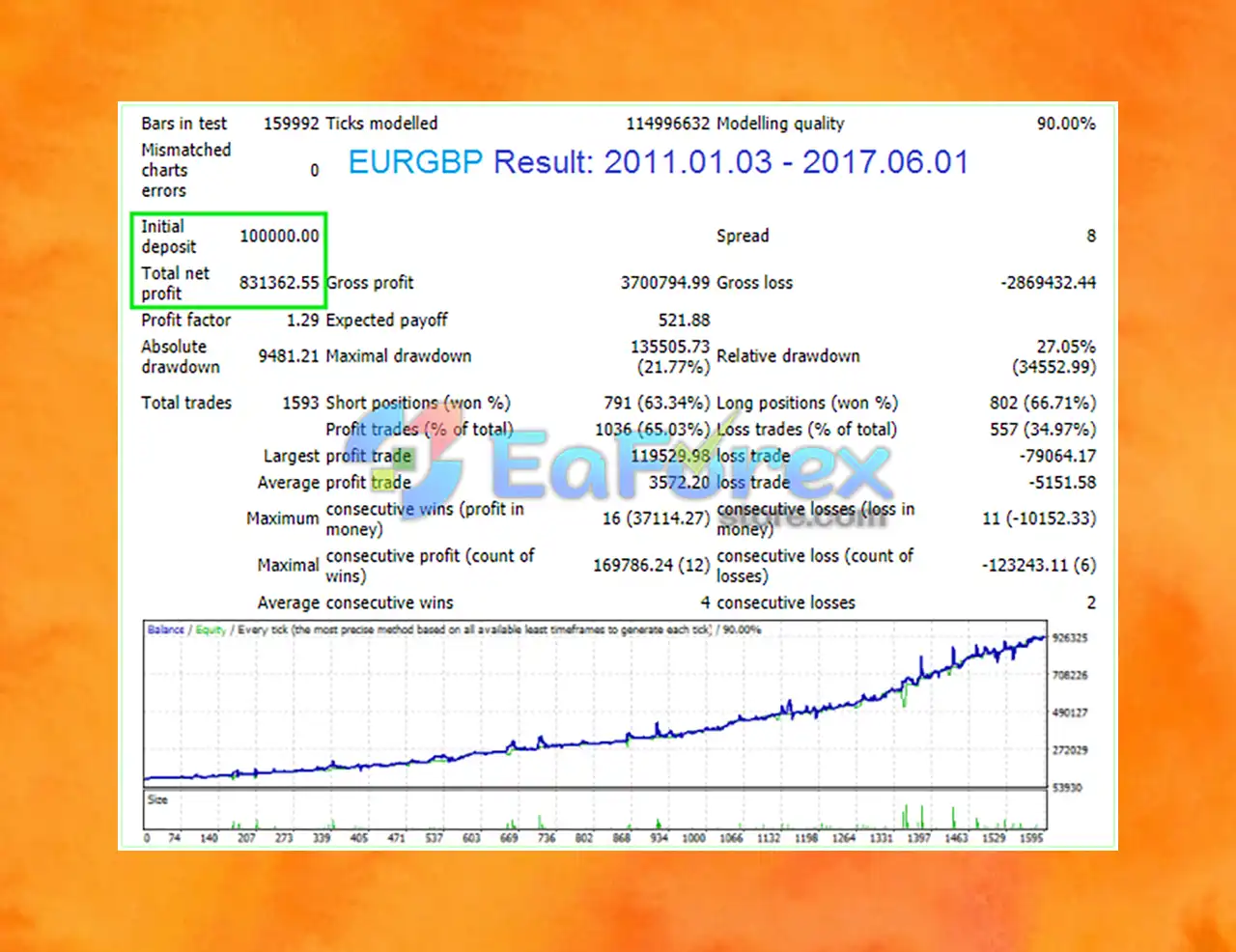Click Relative drawdown value 27.05%
Screen dimensions: 1236x952
[x=1066, y=347]
